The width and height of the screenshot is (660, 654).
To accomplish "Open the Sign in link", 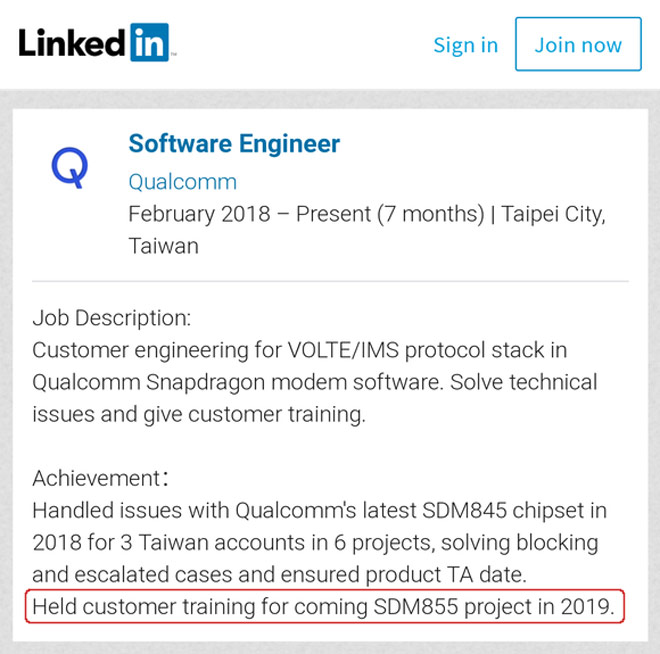I will pos(465,45).
